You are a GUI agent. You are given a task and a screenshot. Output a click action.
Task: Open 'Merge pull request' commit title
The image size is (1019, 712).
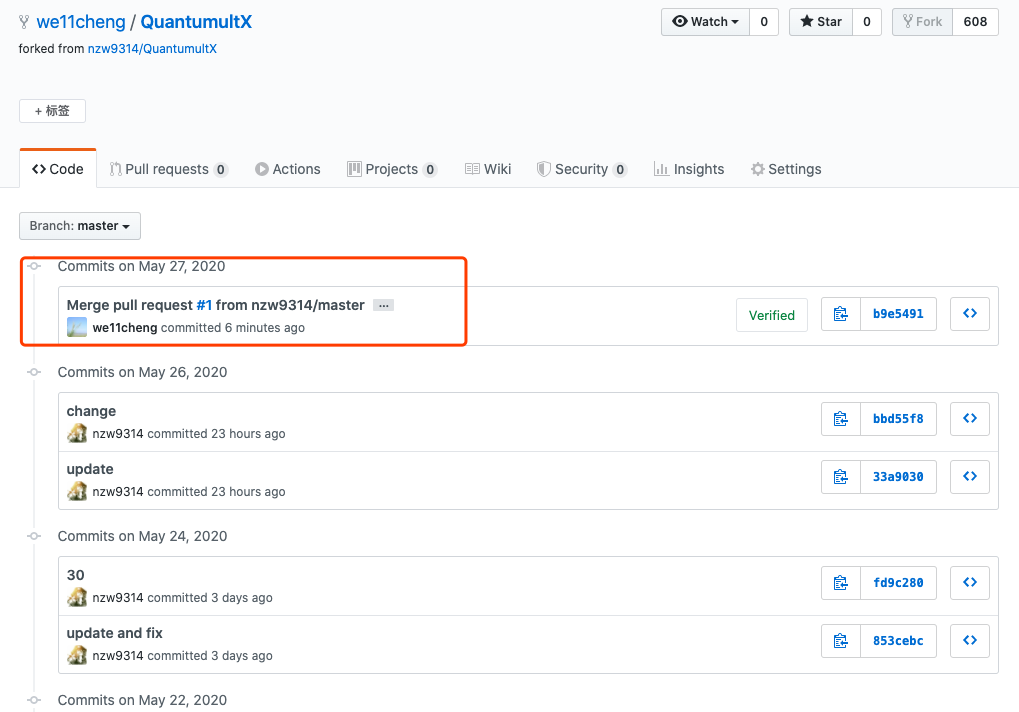coord(129,305)
